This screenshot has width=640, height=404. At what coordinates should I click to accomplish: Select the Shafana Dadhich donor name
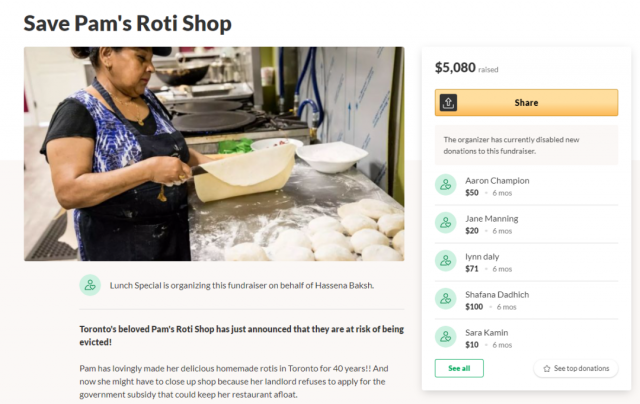click(x=497, y=295)
